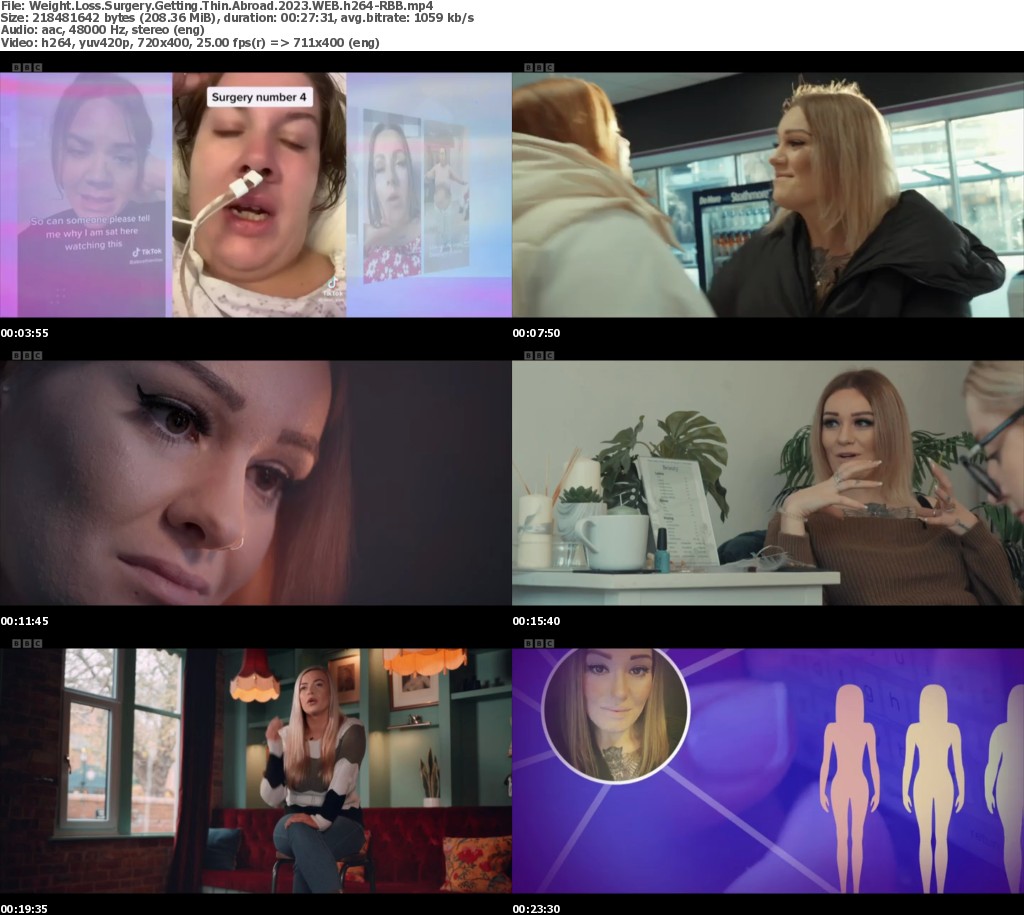Click the BBC logo in the 00:03:55 frame
Image resolution: width=1024 pixels, height=915 pixels.
coord(26,67)
